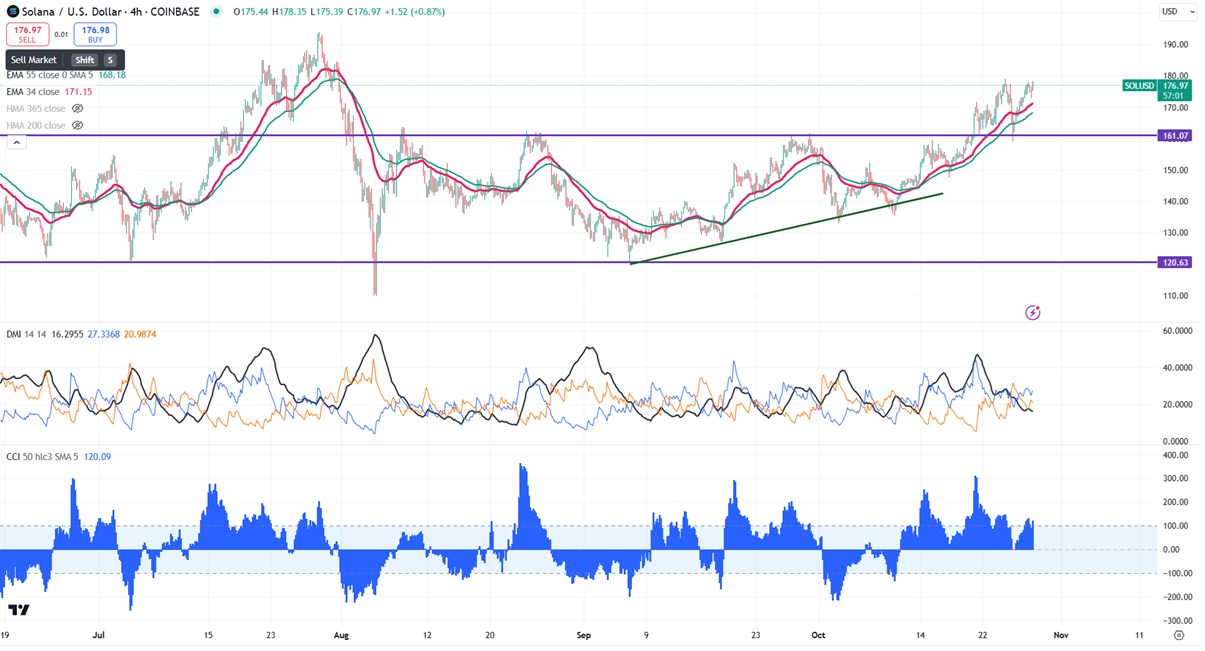
Task: Click the 110.00 price scale label
Action: pos(1175,295)
